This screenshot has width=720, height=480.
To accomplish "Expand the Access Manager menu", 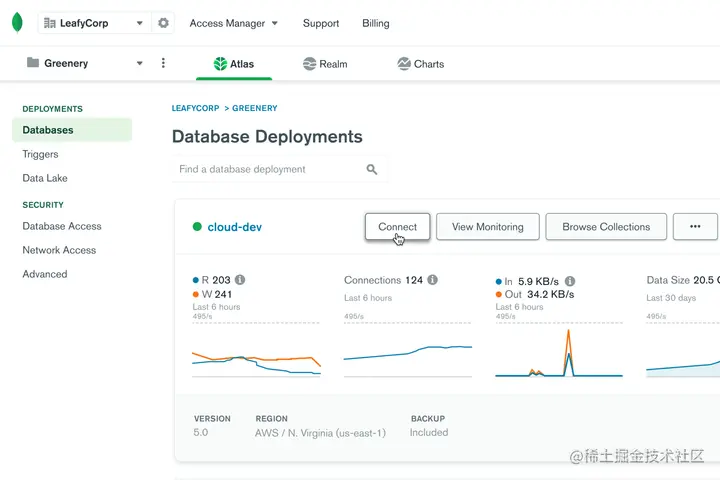I will (233, 23).
